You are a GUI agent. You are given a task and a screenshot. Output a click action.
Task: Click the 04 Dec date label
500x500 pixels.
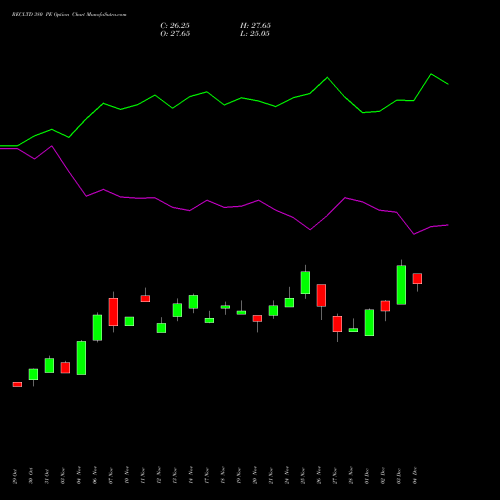pyautogui.click(x=415, y=476)
